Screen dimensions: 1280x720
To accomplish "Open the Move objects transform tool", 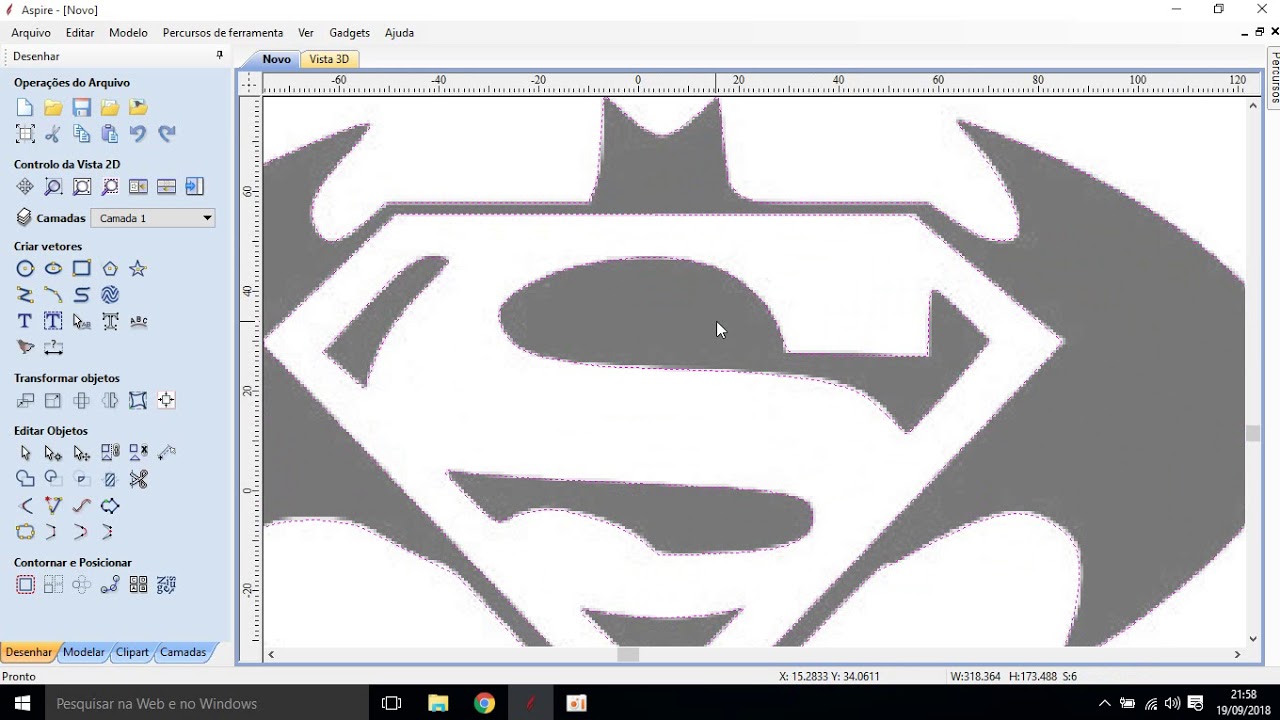I will [25, 401].
